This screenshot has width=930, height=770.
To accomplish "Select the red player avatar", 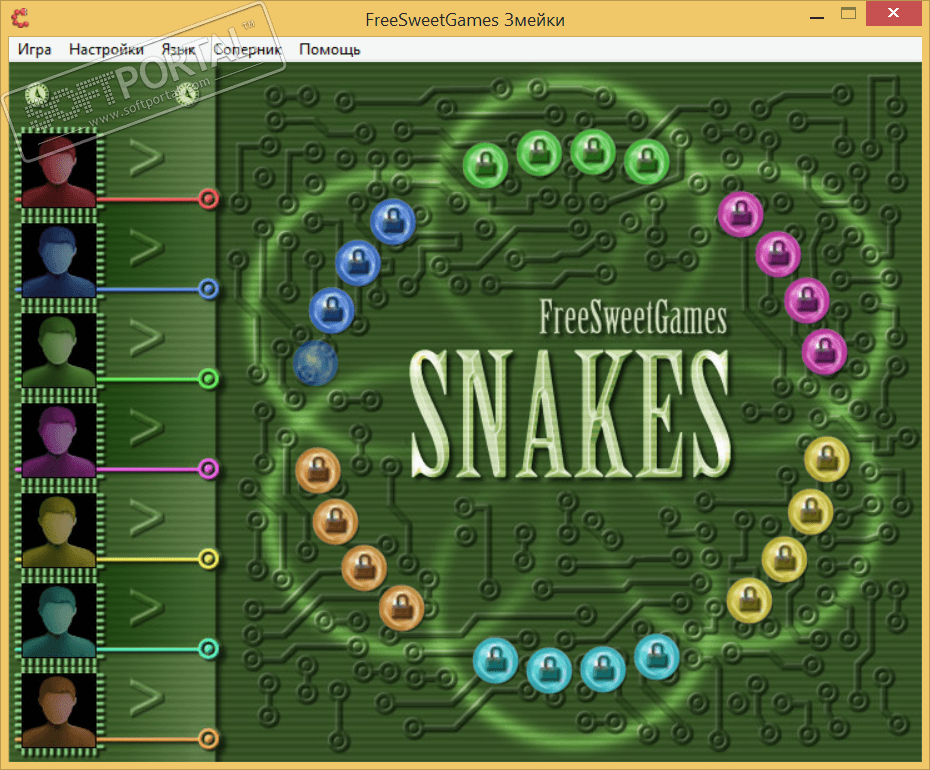I will 58,171.
